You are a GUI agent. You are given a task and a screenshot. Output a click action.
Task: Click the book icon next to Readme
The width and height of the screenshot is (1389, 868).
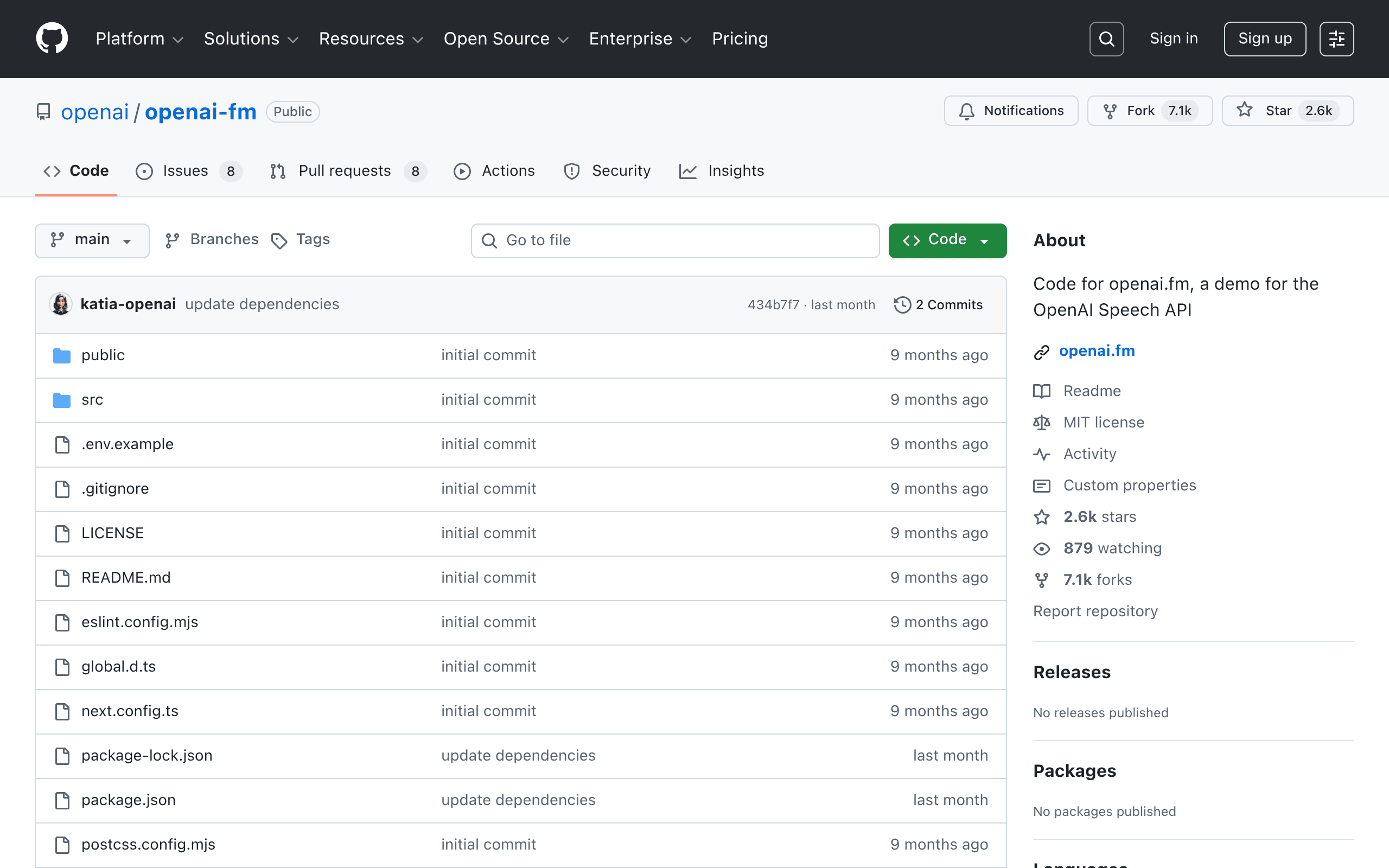1041,391
